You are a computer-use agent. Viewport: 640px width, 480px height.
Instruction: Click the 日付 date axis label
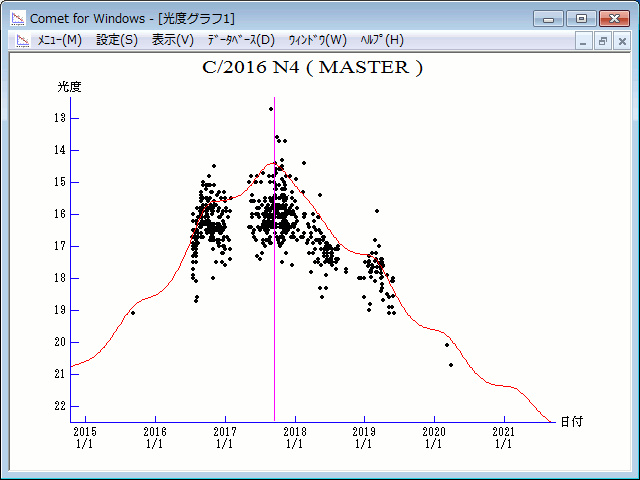click(571, 422)
